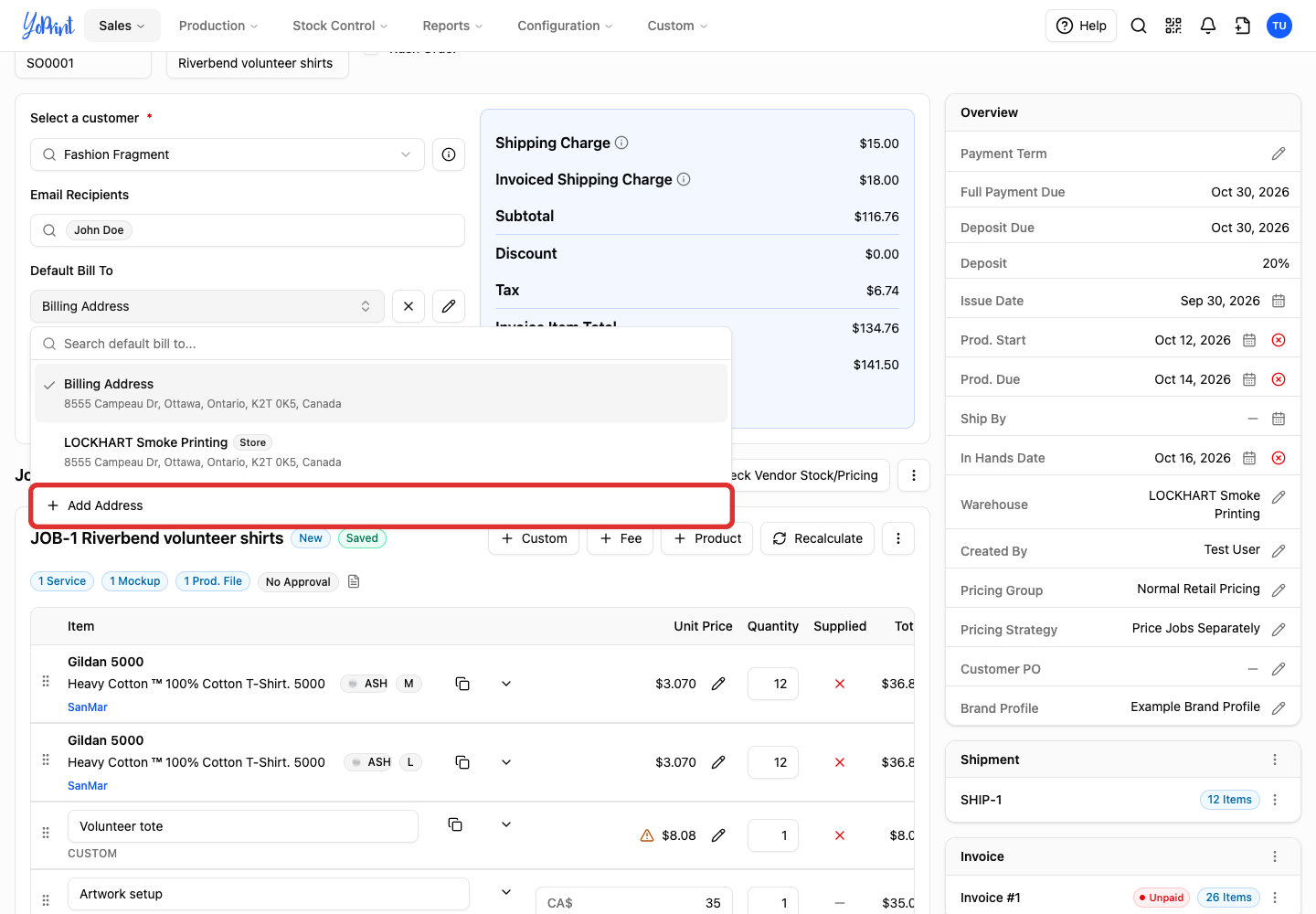Viewport: 1316px width, 914px height.
Task: Toggle supplied X for Volunteer tote
Action: coord(840,835)
